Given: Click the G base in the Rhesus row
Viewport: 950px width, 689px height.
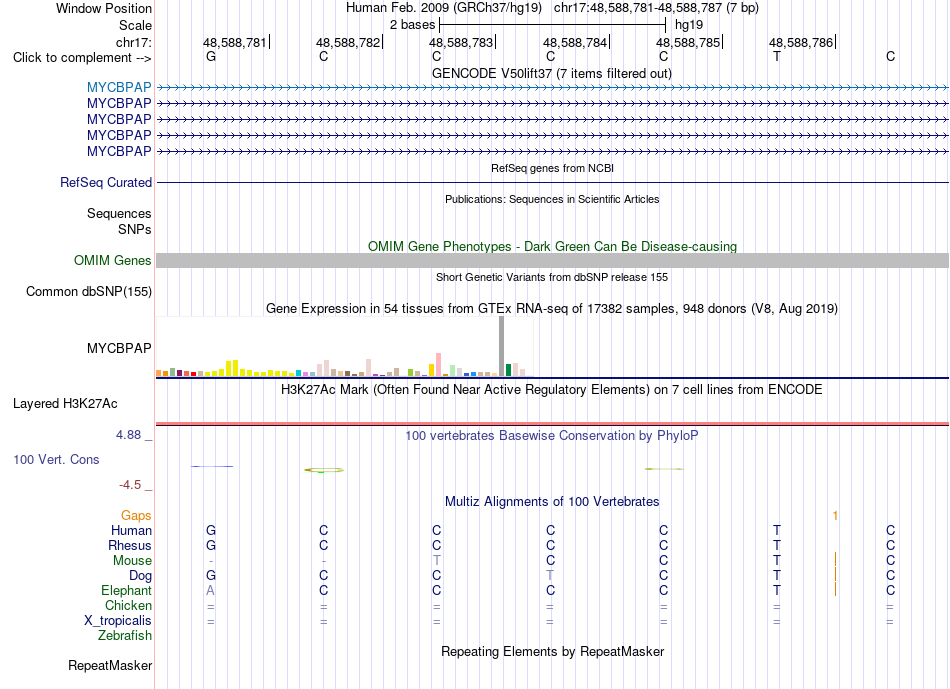Looking at the screenshot, I should point(211,546).
